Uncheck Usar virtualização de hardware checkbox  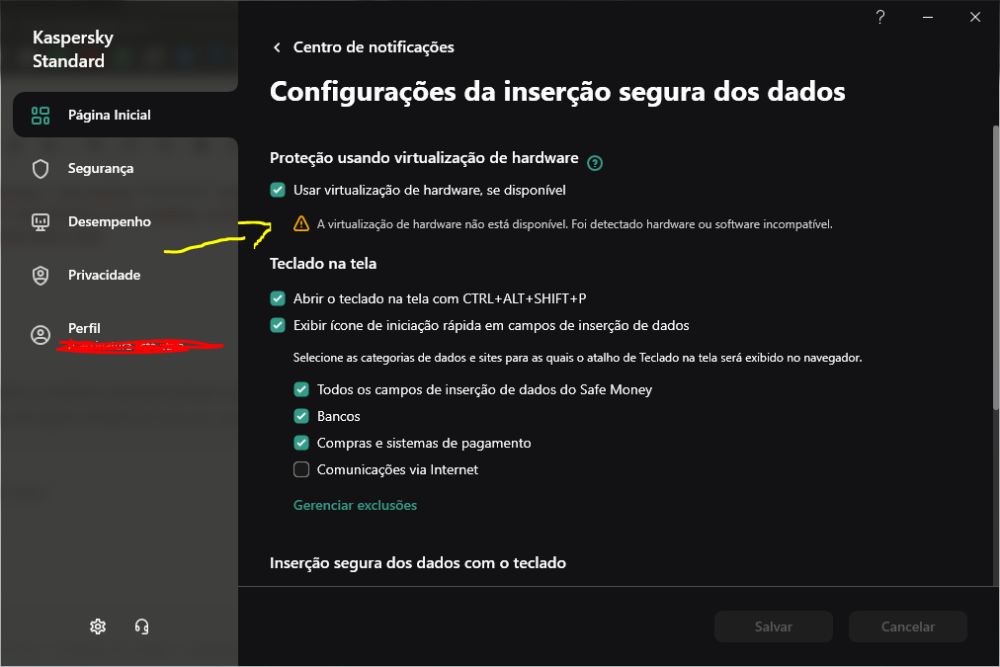pyautogui.click(x=277, y=190)
